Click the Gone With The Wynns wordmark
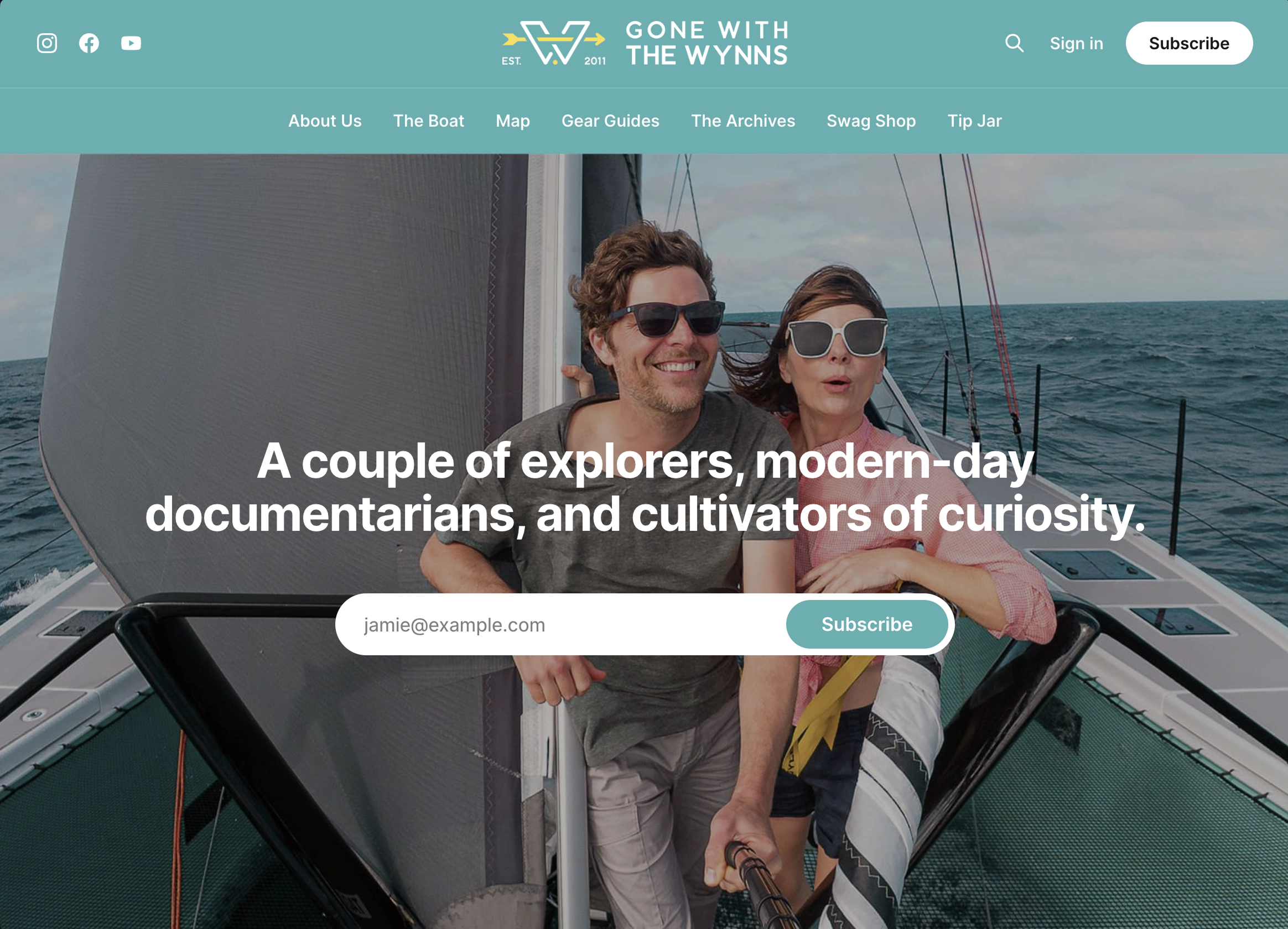 707,43
